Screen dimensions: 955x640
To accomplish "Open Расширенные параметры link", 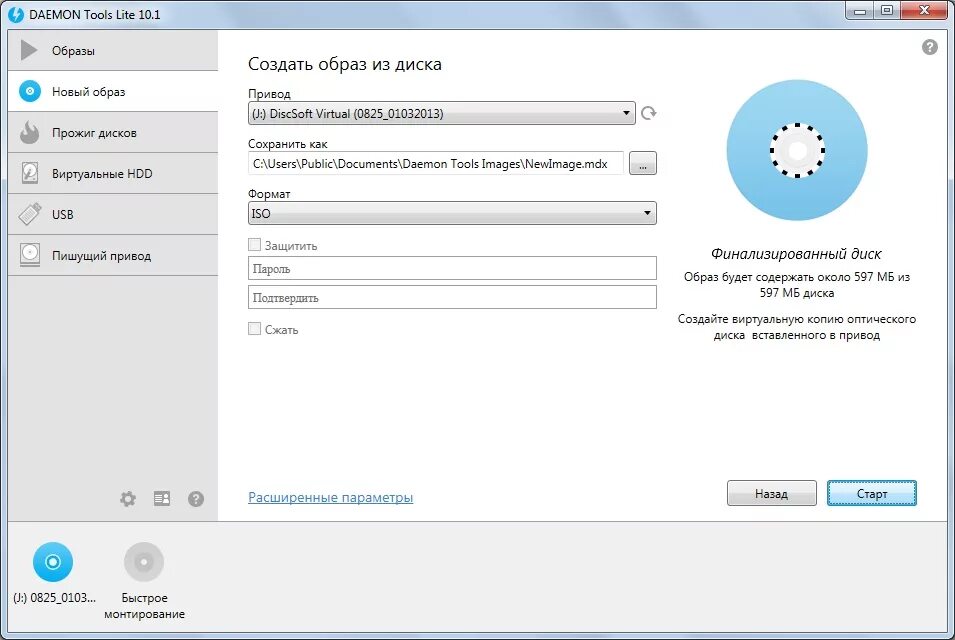I will [x=331, y=497].
